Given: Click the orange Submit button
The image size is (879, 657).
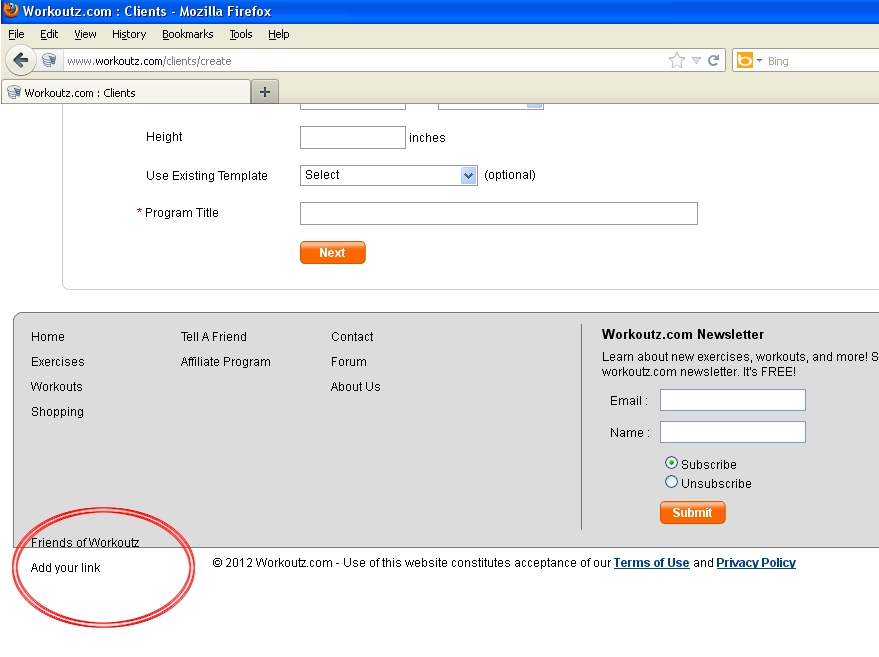Looking at the screenshot, I should point(692,512).
